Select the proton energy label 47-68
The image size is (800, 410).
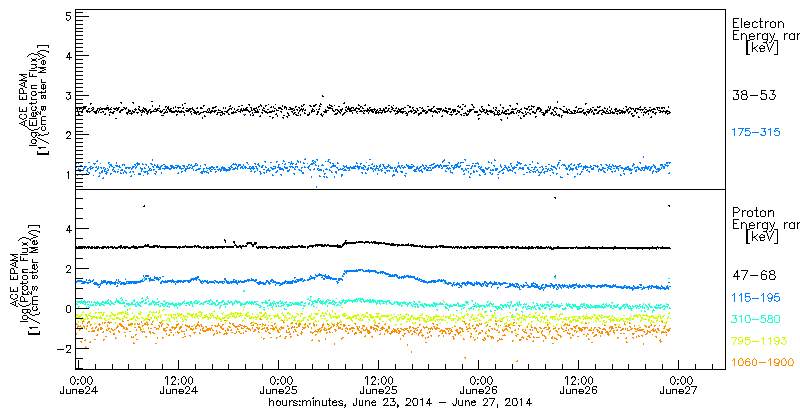click(754, 276)
